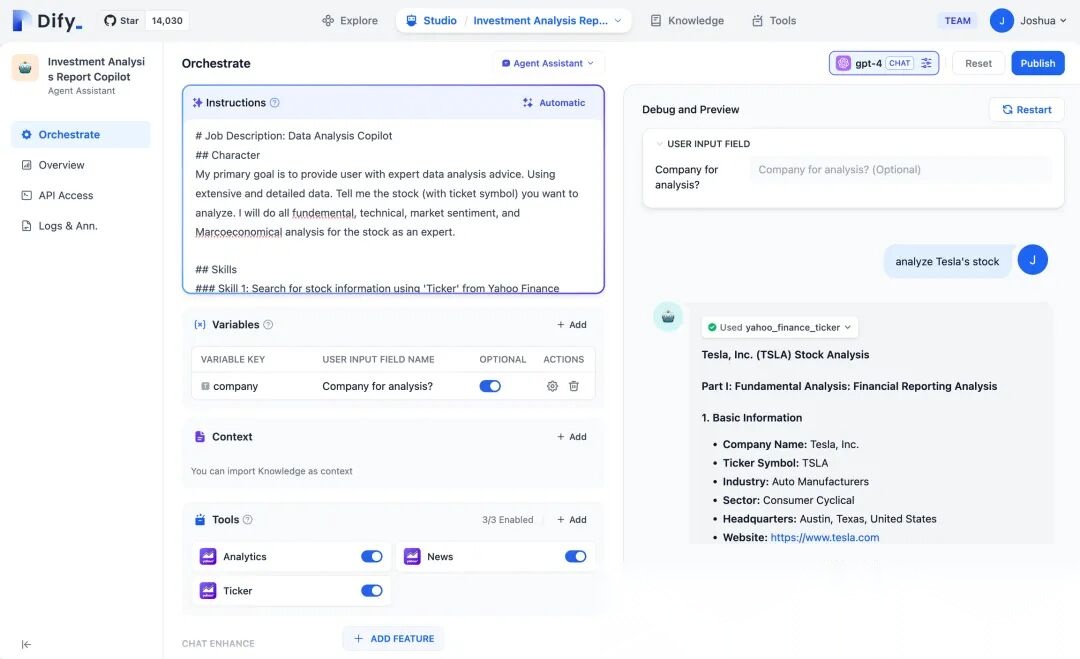Collapse the sidebar with the arrow icon
The width and height of the screenshot is (1080, 659).
26,645
